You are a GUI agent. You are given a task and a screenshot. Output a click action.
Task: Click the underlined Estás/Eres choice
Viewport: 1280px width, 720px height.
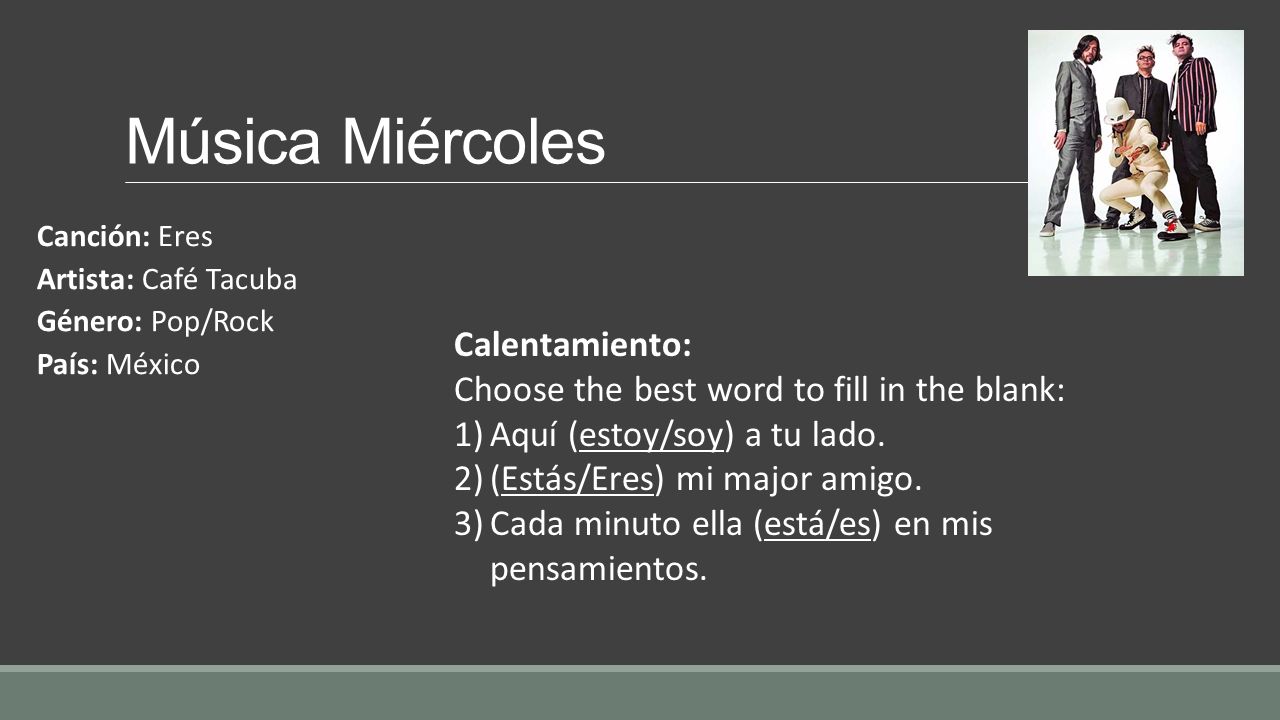(x=577, y=480)
